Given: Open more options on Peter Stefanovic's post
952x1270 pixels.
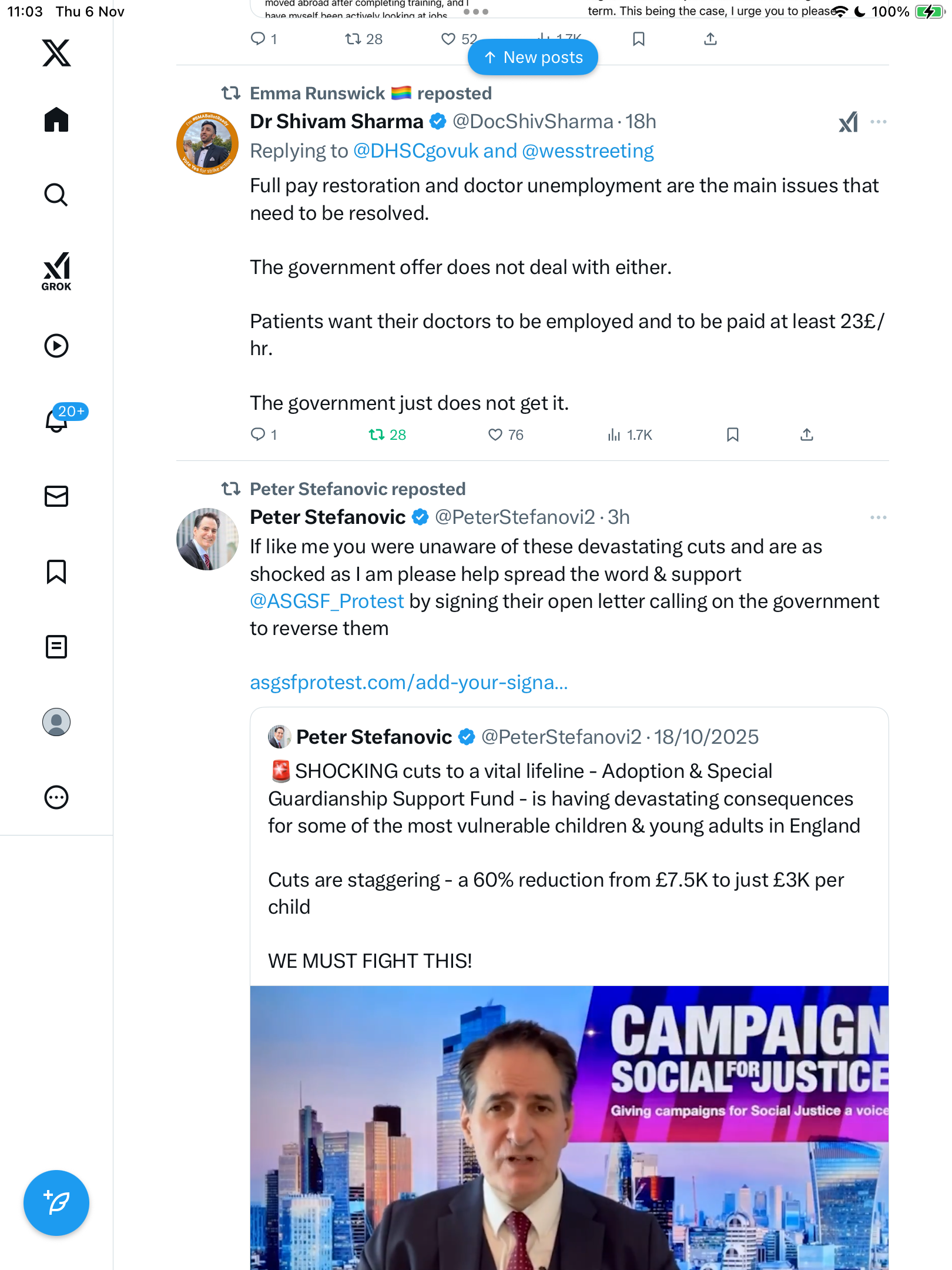Looking at the screenshot, I should (x=879, y=518).
